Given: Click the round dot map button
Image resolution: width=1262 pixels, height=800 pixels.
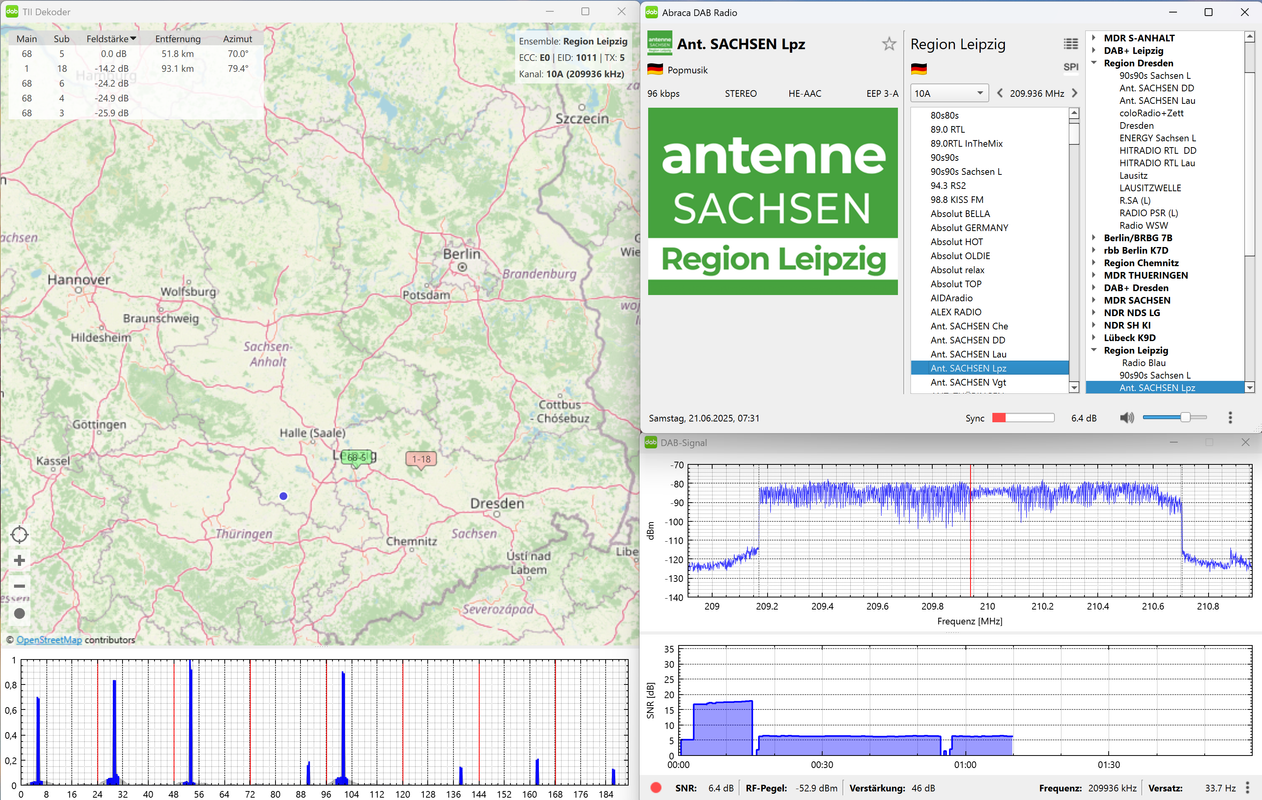Looking at the screenshot, I should pos(20,613).
